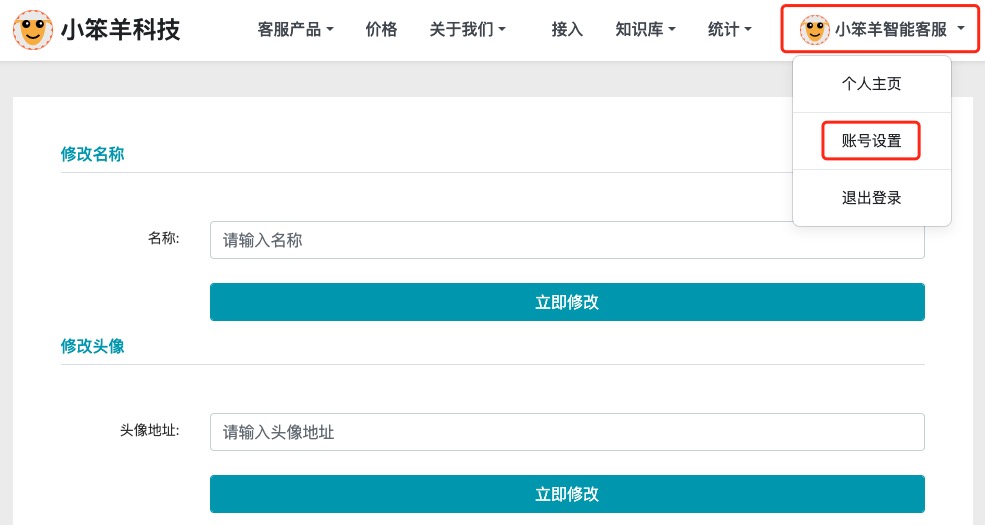Click the sheep logo icon in the header
This screenshot has width=985, height=525.
tap(33, 30)
